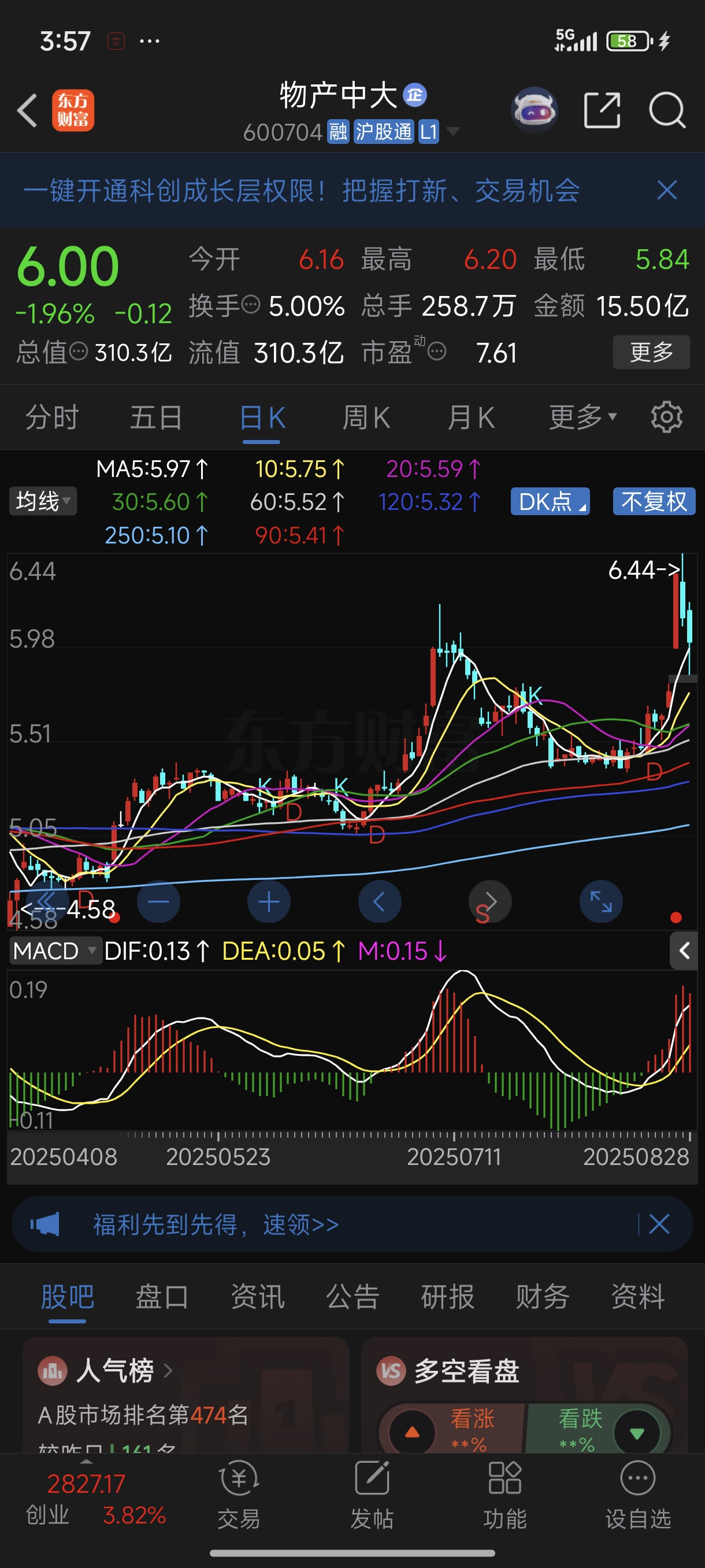
Task: Open 功能 functions icon
Action: pyautogui.click(x=505, y=1495)
